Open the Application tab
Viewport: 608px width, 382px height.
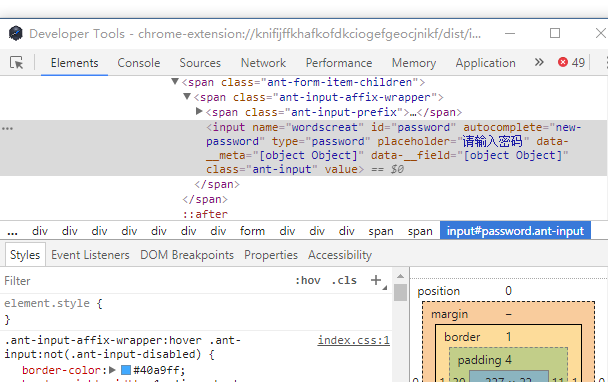pos(485,63)
